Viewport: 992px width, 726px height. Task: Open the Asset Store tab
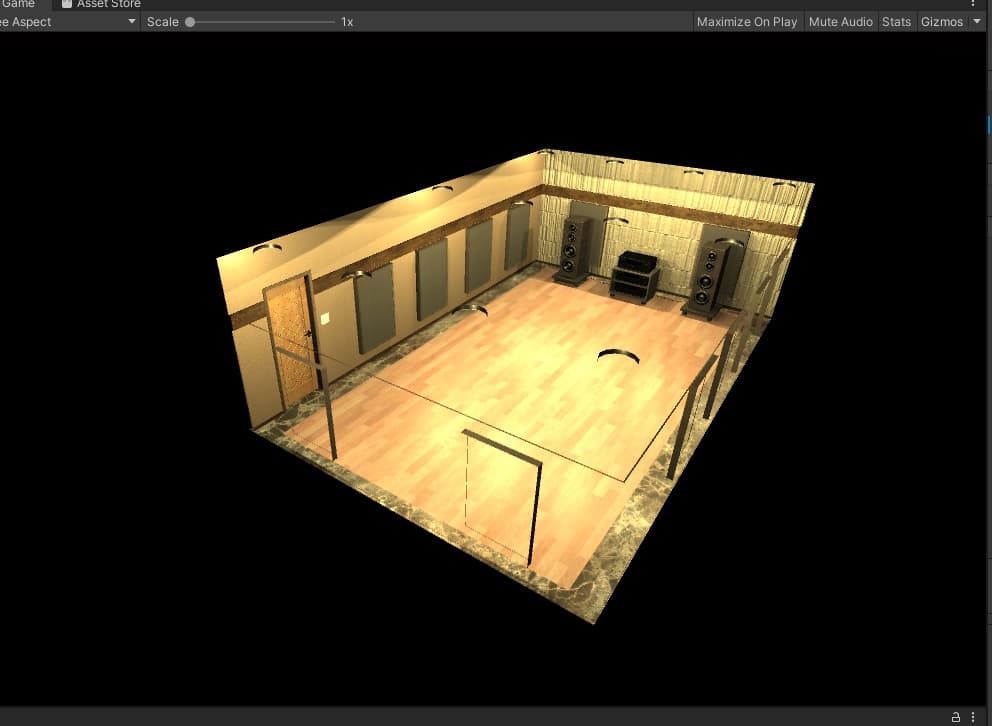[101, 4]
